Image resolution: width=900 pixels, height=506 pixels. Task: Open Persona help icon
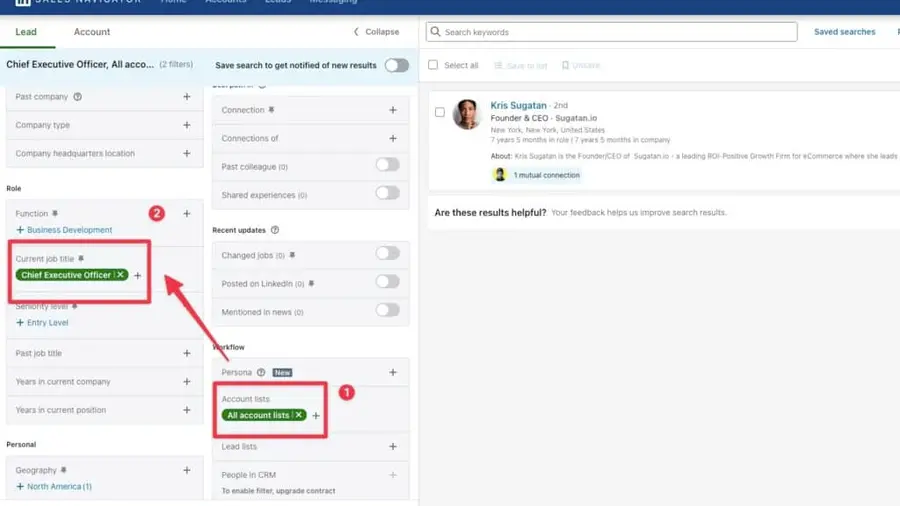(261, 372)
